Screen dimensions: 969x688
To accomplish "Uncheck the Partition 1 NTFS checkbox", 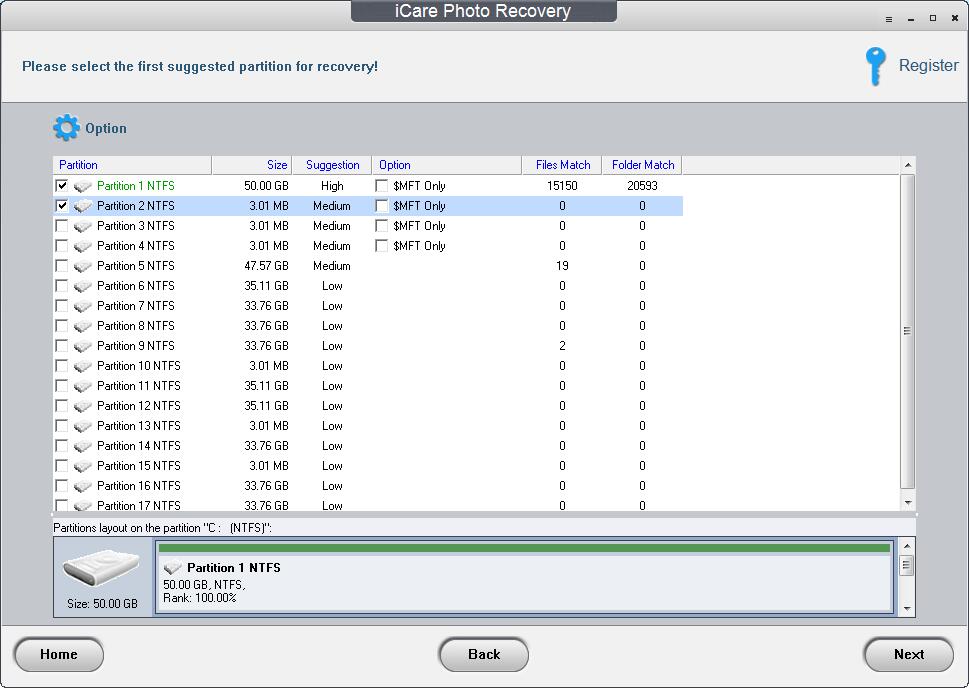I will [62, 185].
